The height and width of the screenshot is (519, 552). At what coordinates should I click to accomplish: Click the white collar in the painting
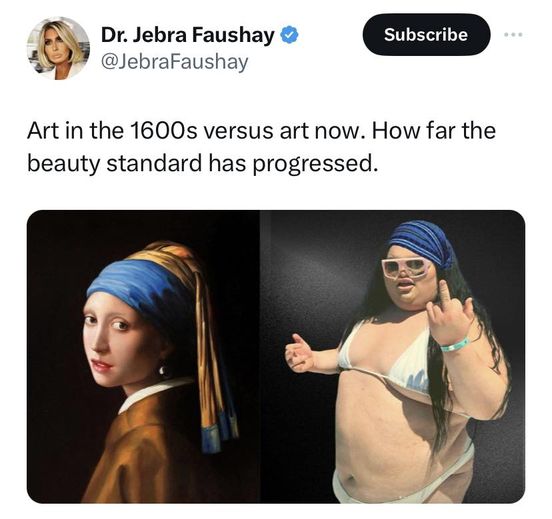click(155, 393)
